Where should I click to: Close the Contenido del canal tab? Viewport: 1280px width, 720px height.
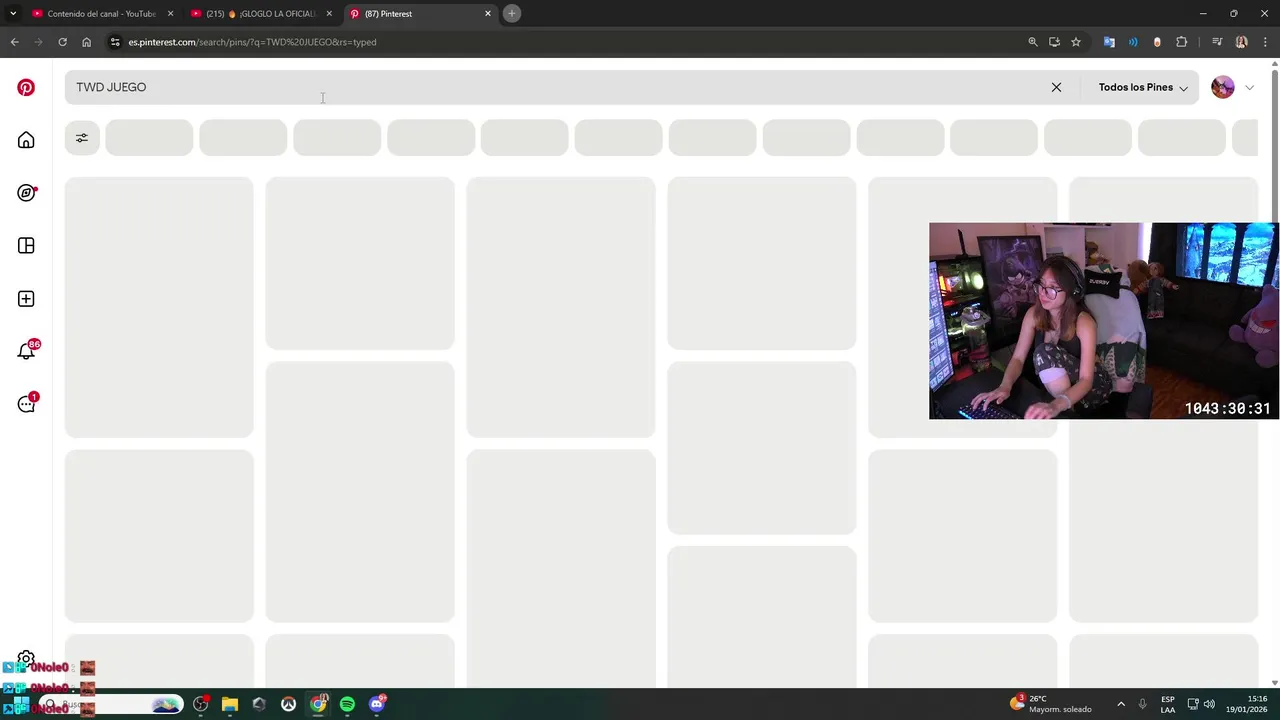(170, 14)
